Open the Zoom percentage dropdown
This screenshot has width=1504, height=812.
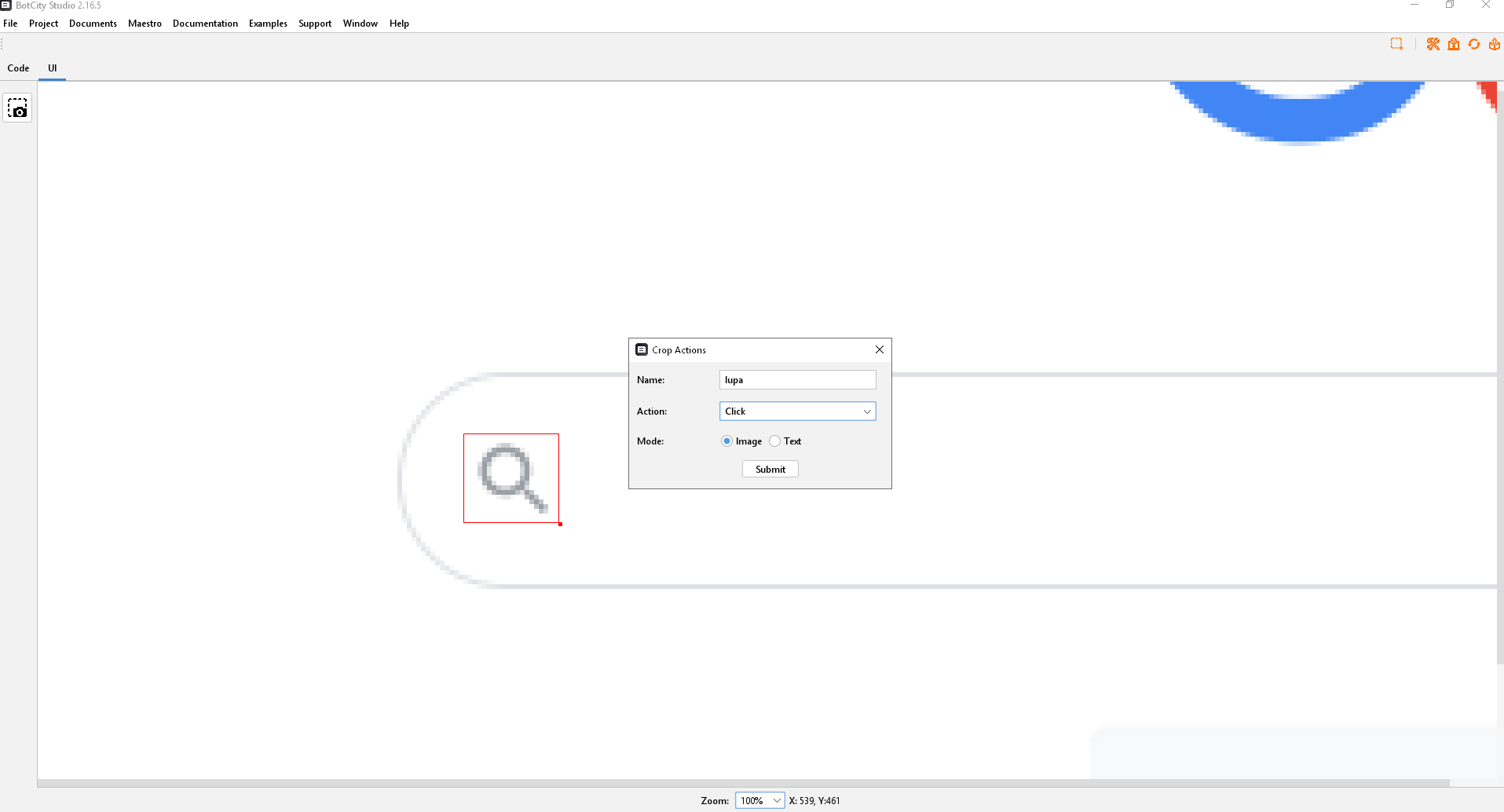759,800
